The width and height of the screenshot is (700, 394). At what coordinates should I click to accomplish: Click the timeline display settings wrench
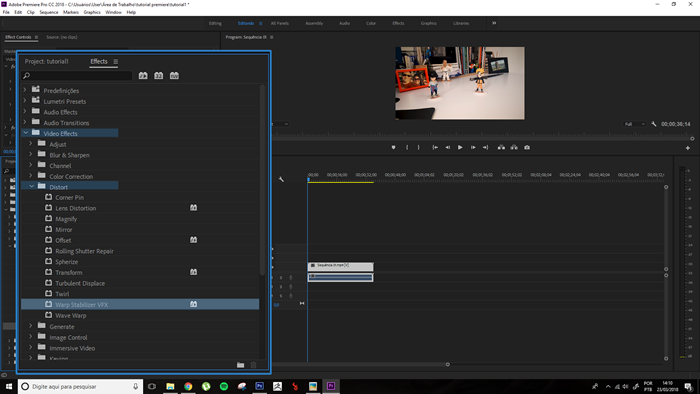point(281,179)
